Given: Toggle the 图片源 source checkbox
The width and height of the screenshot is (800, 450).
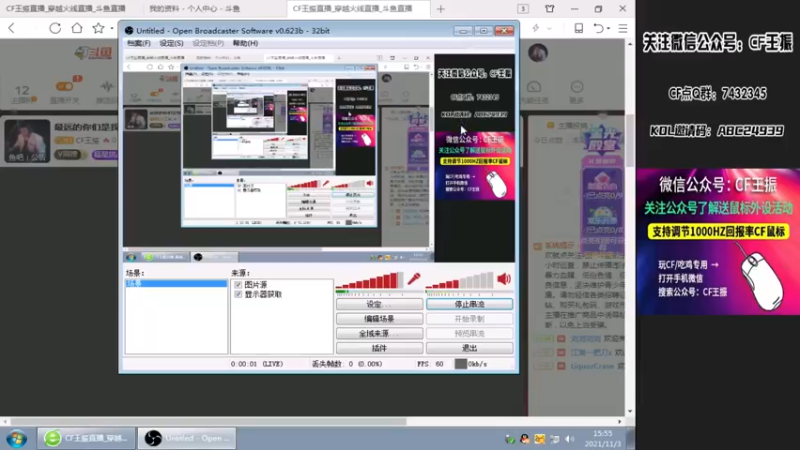Looking at the screenshot, I should pyautogui.click(x=238, y=285).
